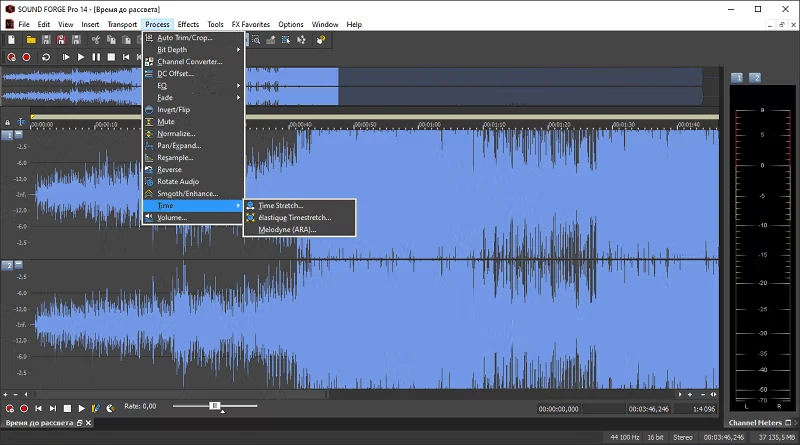Click the playback Rate slider handle
The height and width of the screenshot is (445, 800).
click(214, 405)
